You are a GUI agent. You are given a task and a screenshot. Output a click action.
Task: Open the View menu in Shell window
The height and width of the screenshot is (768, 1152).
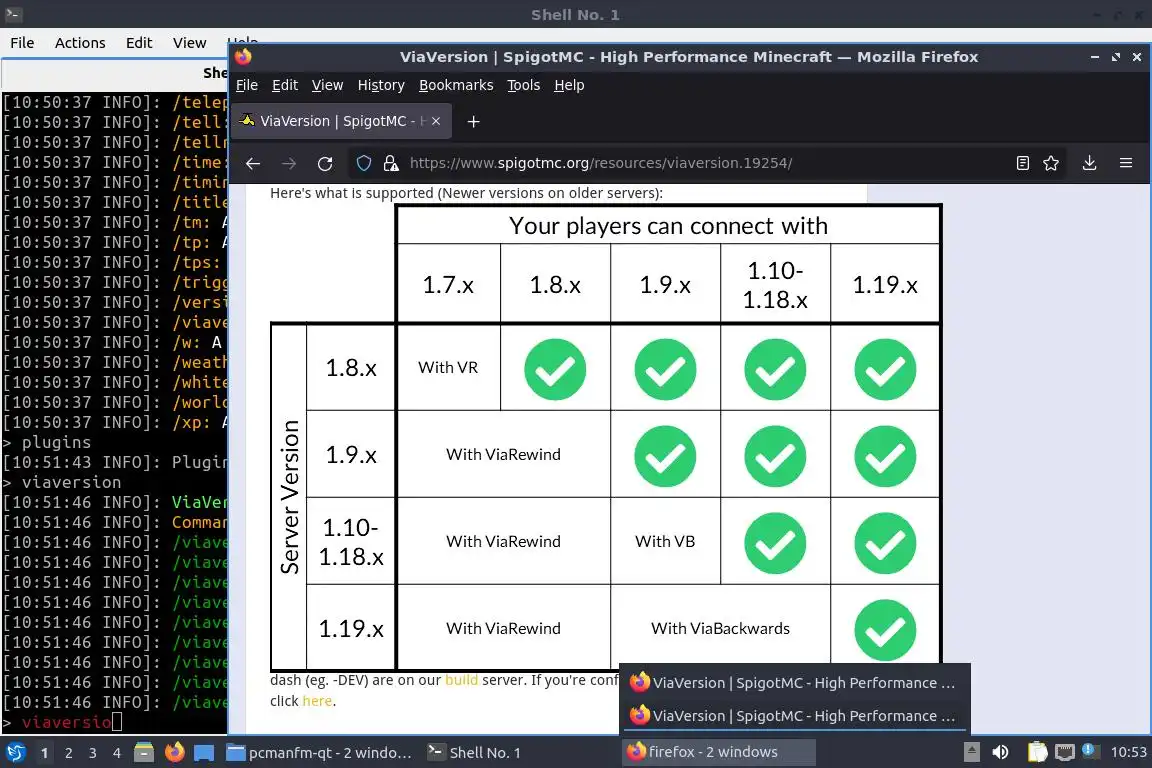pyautogui.click(x=190, y=43)
